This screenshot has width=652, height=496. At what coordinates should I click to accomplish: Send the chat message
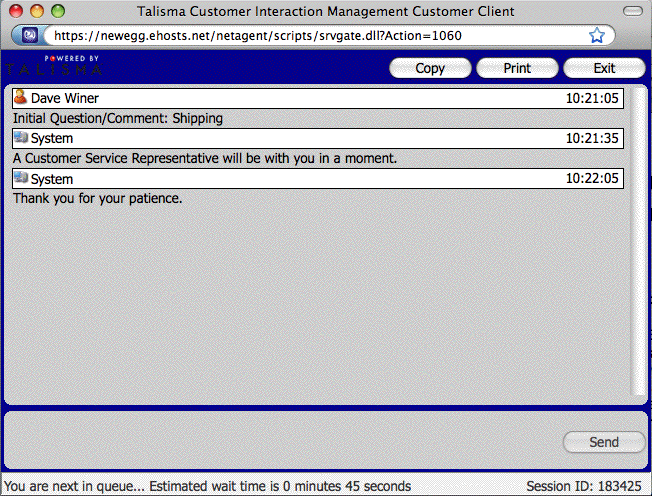tap(604, 442)
